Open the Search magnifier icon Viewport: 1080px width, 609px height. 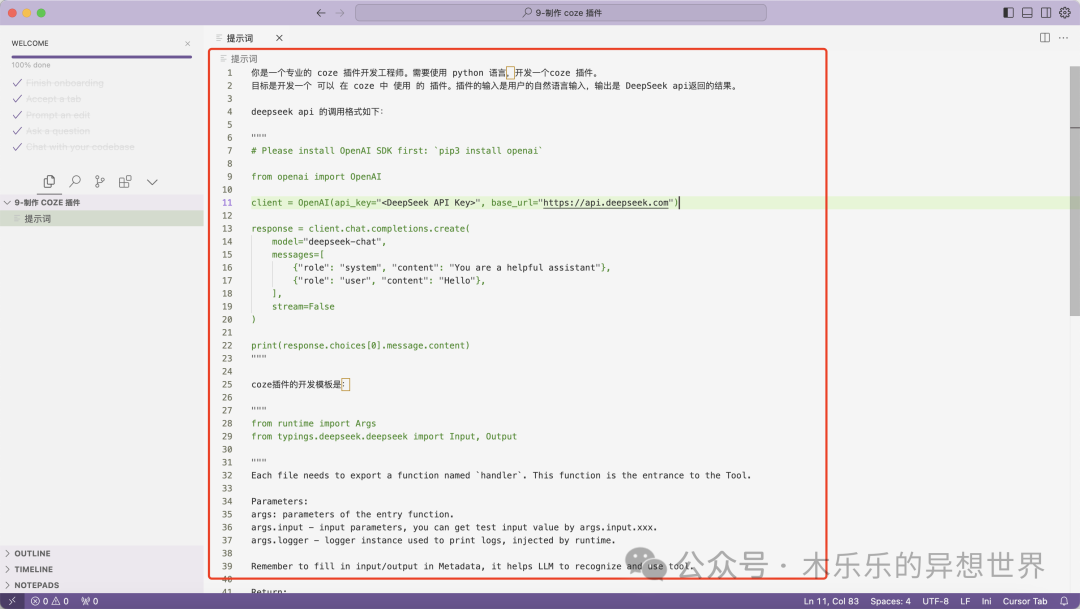click(74, 181)
